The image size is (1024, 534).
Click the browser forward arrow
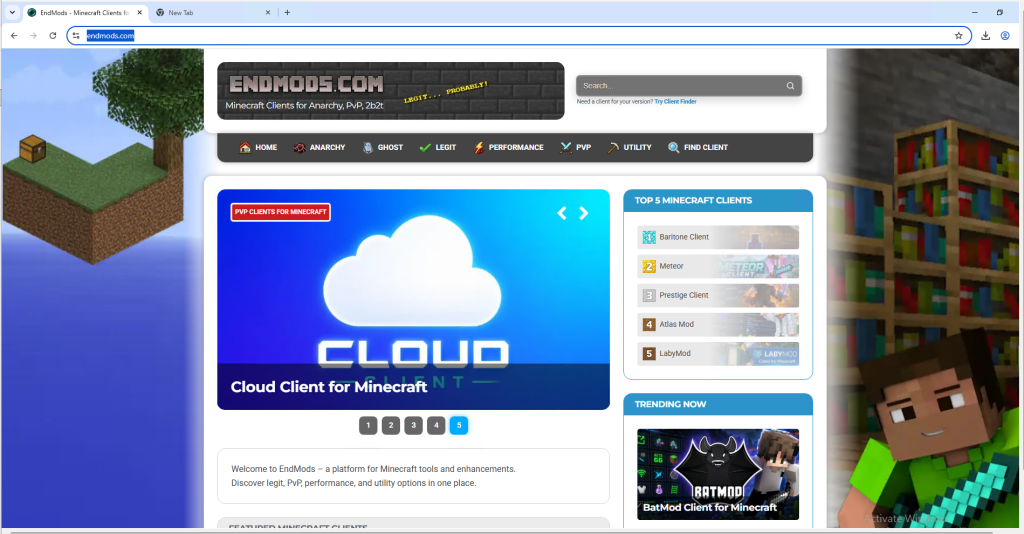[33, 36]
